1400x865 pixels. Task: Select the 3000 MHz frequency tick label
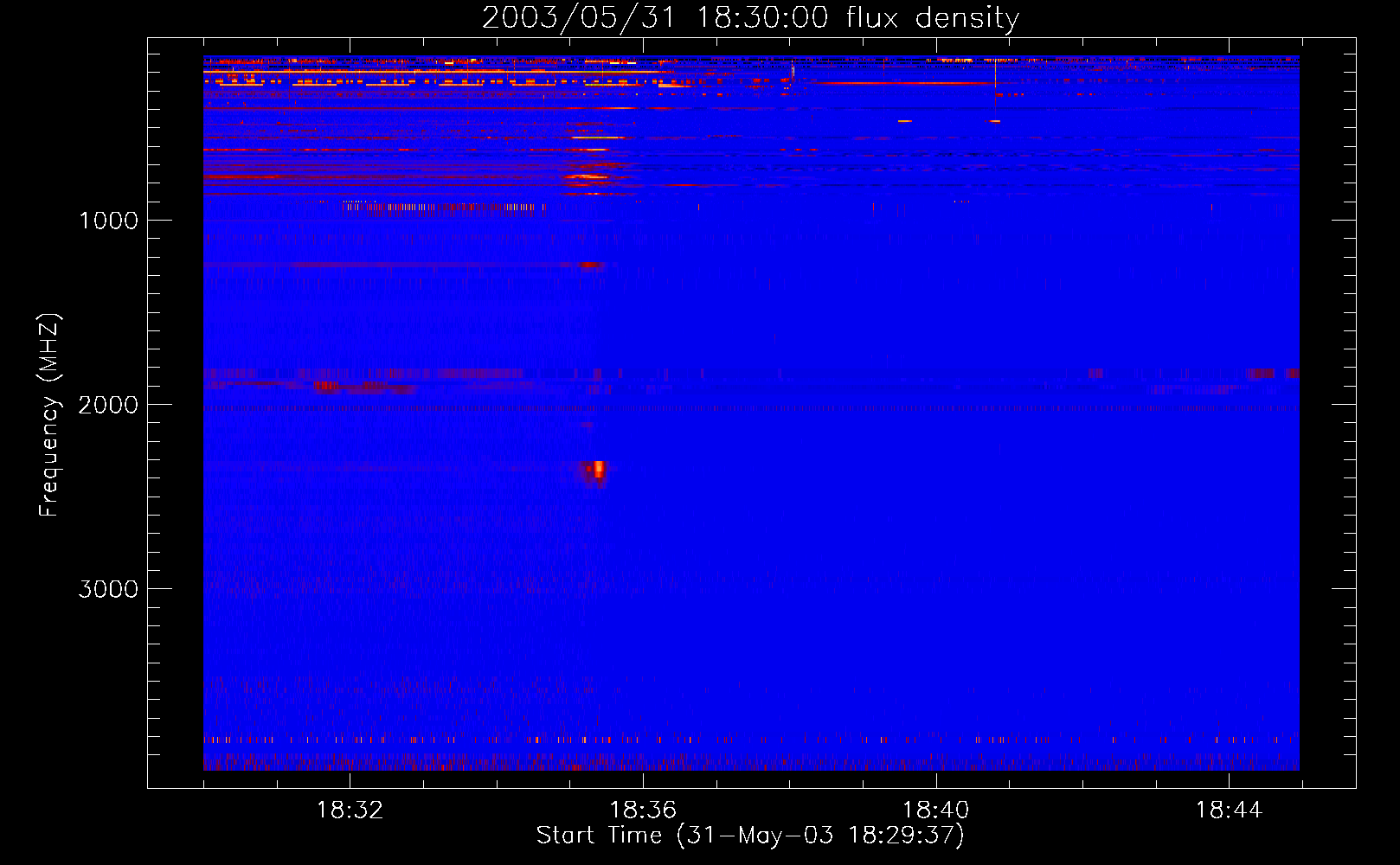pyautogui.click(x=108, y=589)
